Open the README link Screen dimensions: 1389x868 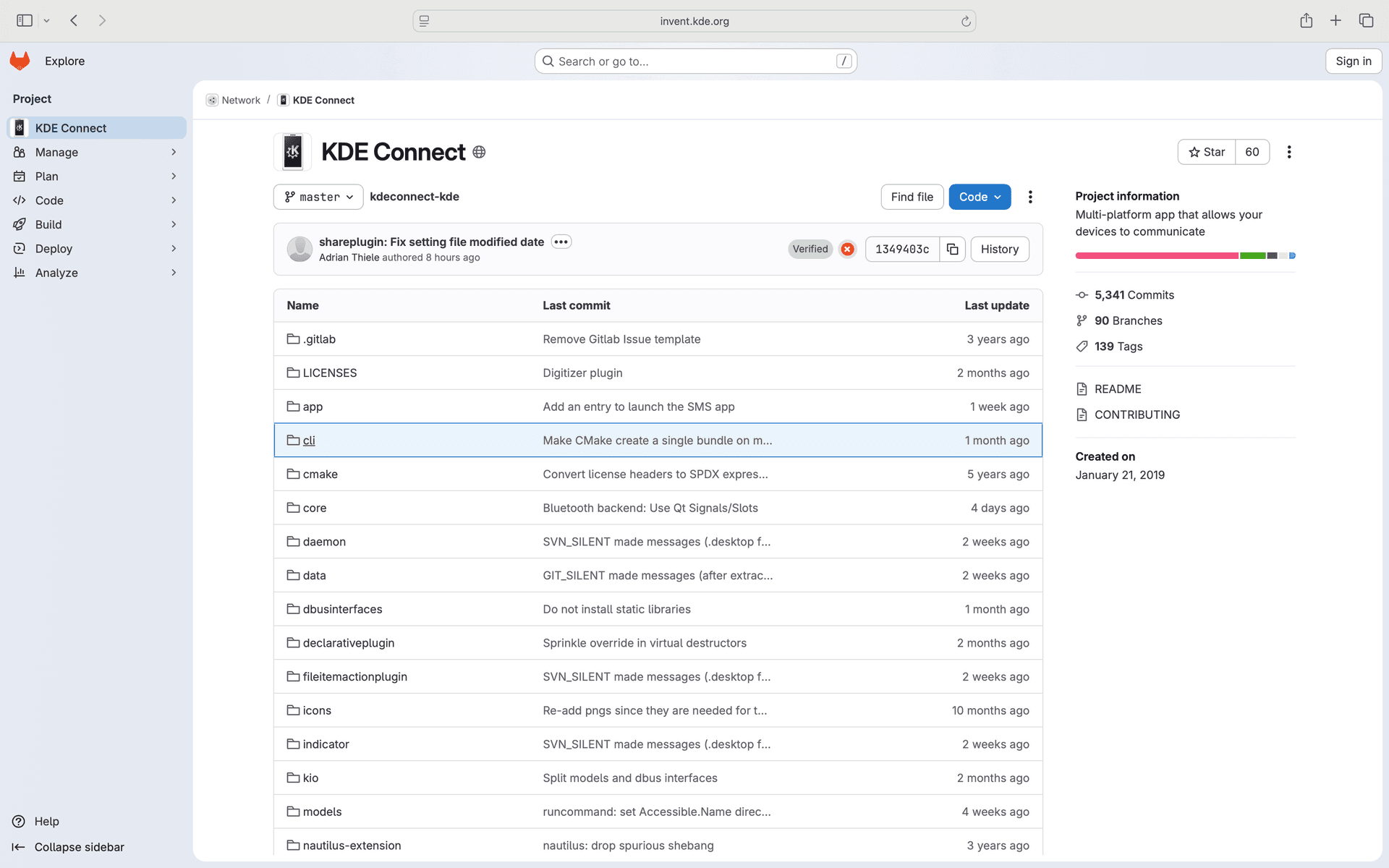tap(1117, 389)
